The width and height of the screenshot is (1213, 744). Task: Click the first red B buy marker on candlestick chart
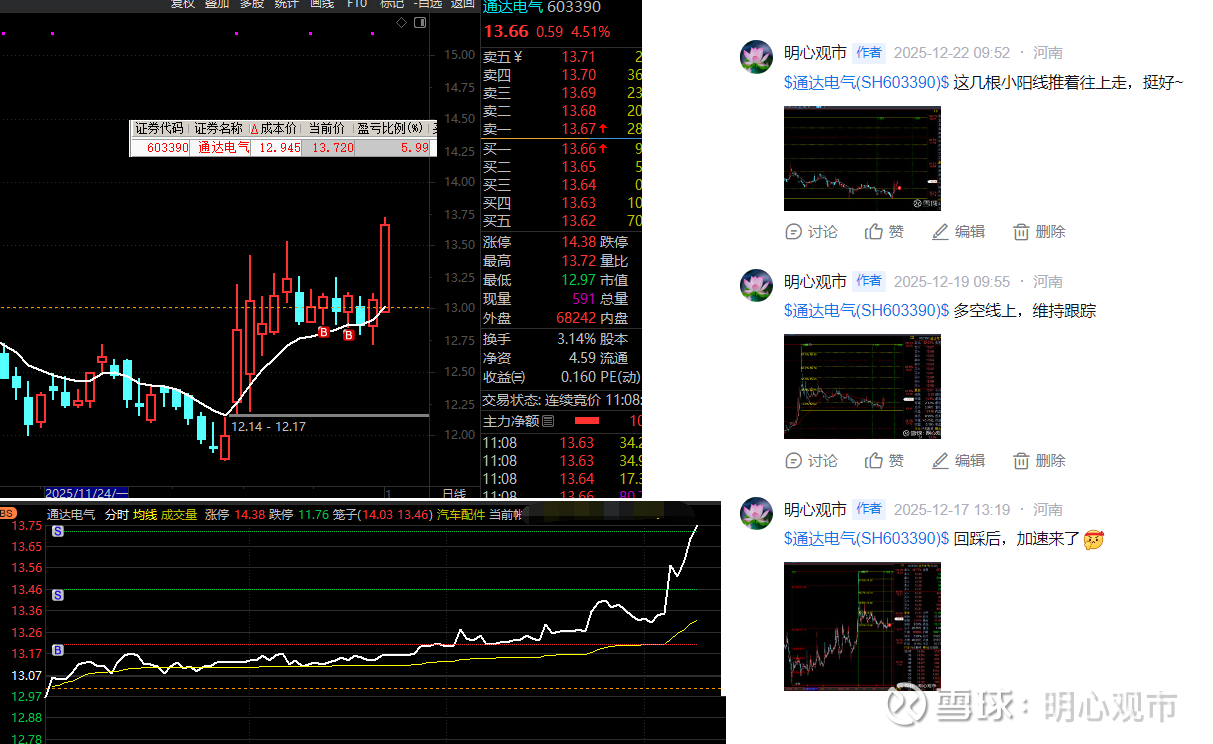[x=324, y=331]
